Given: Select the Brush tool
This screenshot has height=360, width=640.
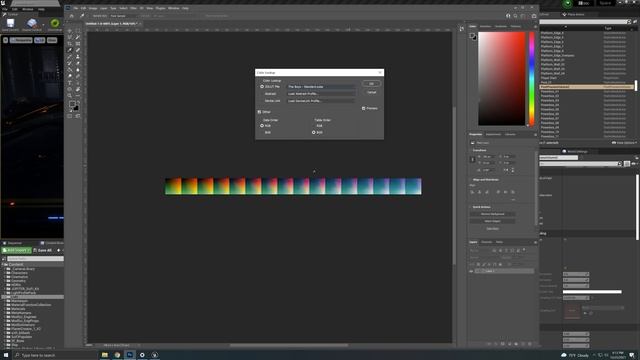Looking at the screenshot, I should [x=70, y=57].
